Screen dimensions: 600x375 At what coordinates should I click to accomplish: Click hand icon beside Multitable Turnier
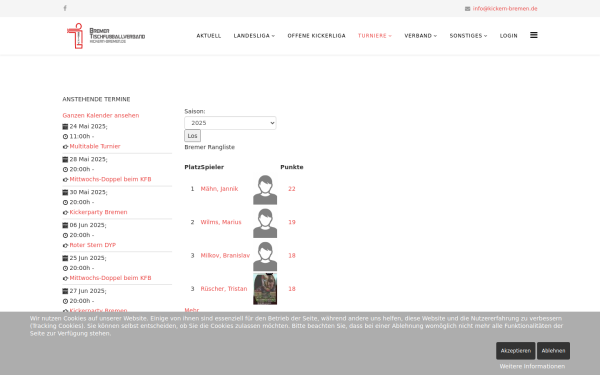pos(65,147)
